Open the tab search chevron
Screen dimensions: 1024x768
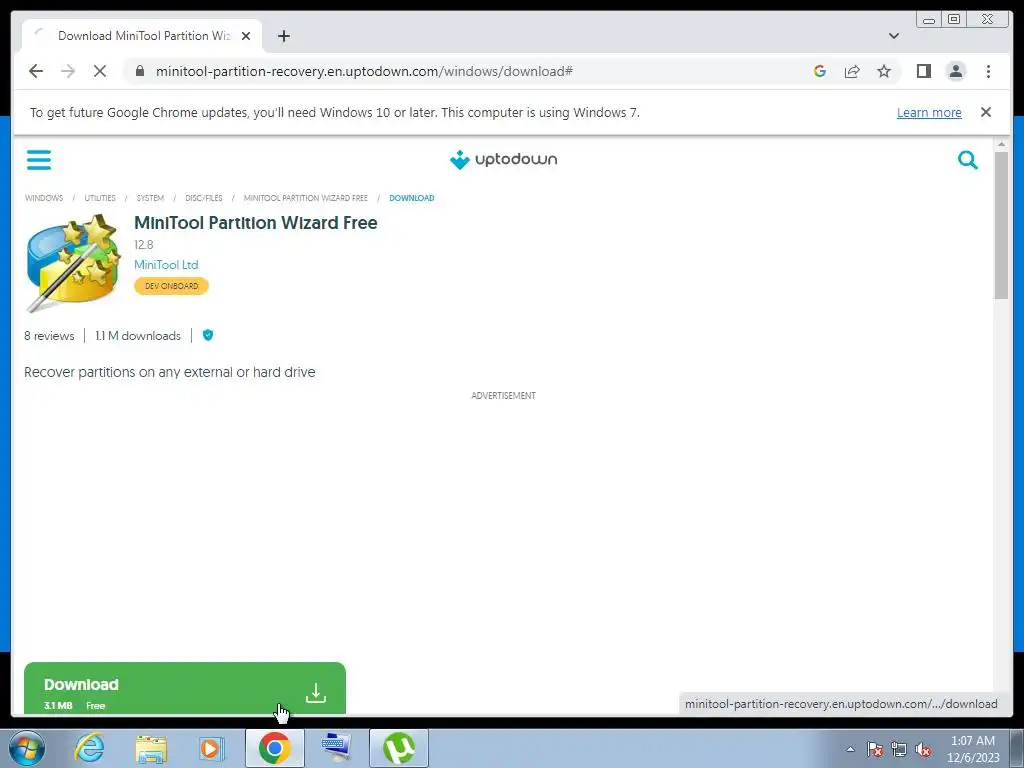[x=893, y=36]
